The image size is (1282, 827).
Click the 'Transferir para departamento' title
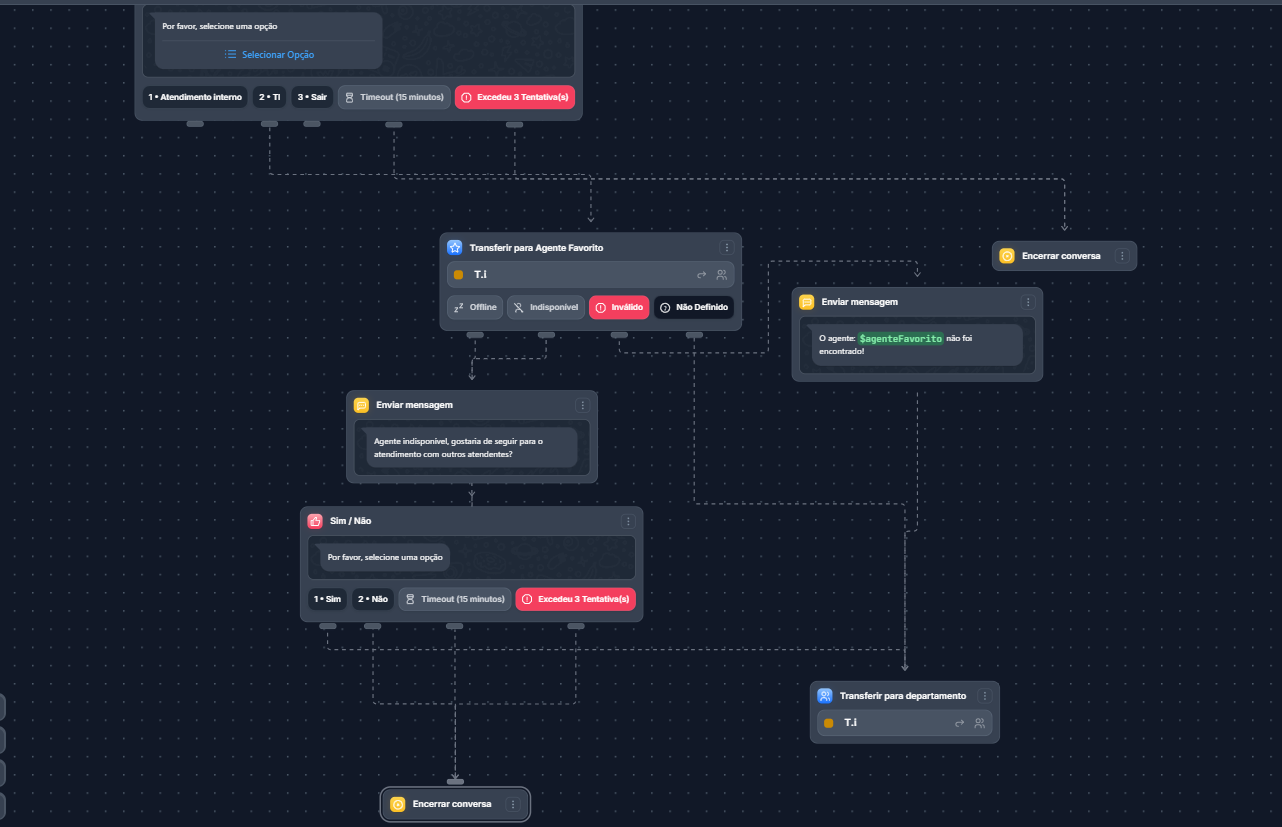(x=903, y=696)
